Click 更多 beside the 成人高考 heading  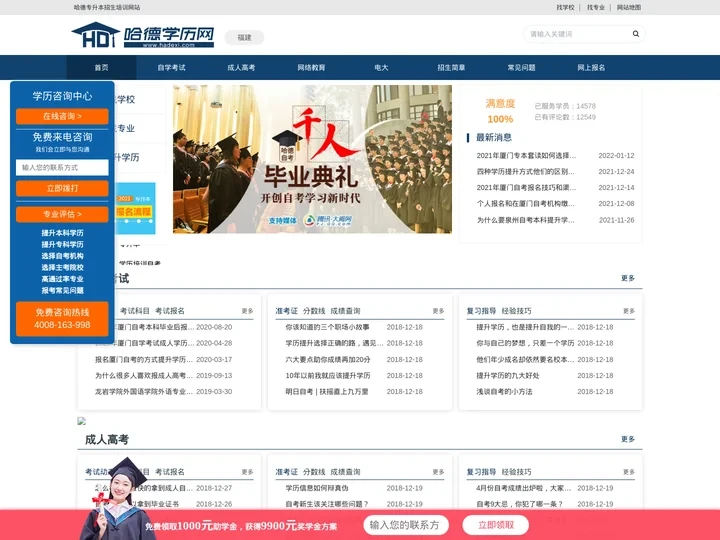point(628,439)
